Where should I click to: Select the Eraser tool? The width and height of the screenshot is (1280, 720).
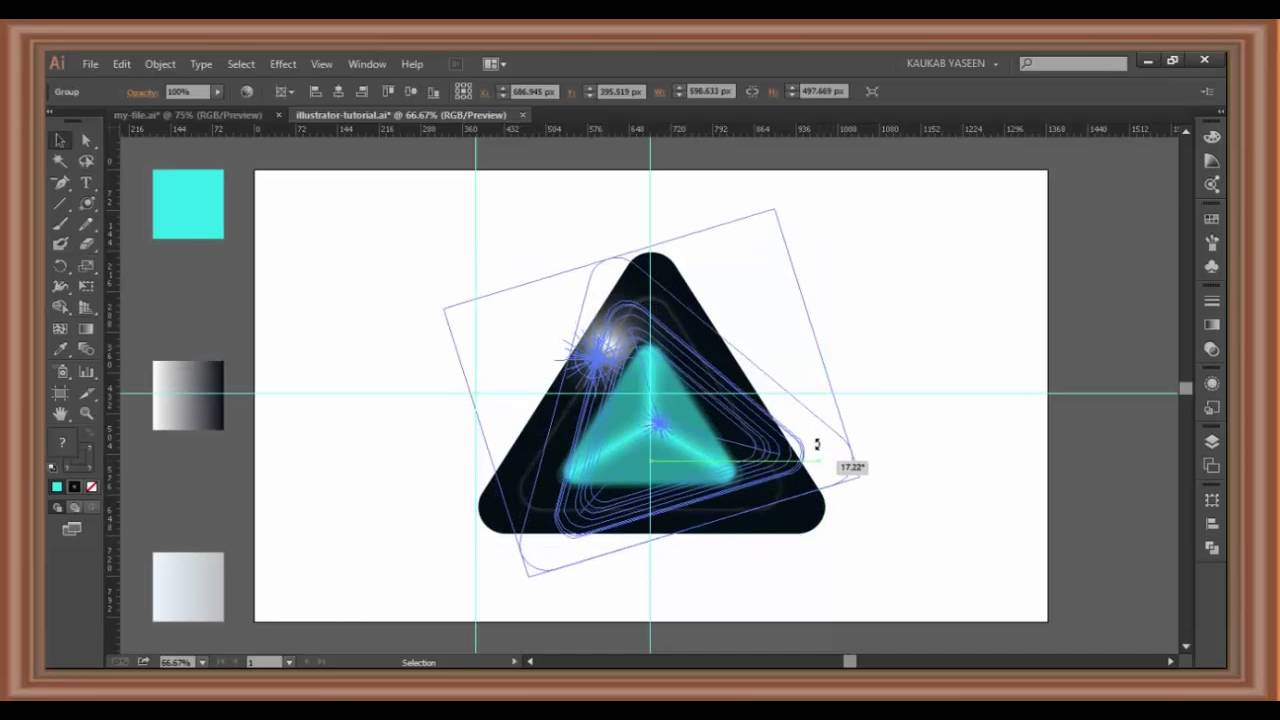87,247
